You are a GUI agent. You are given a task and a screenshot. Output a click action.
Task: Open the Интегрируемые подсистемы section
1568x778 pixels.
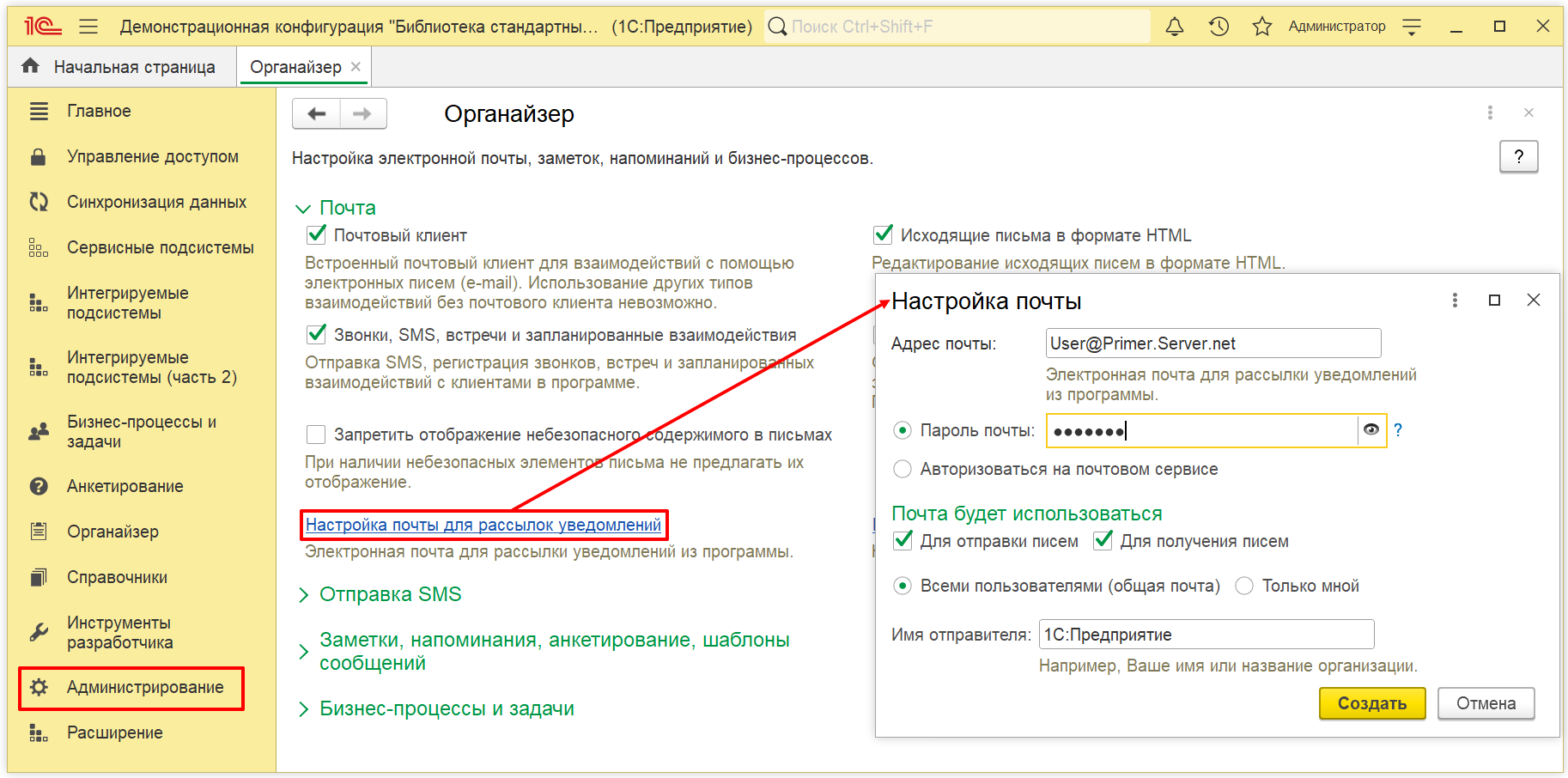pyautogui.click(x=142, y=303)
